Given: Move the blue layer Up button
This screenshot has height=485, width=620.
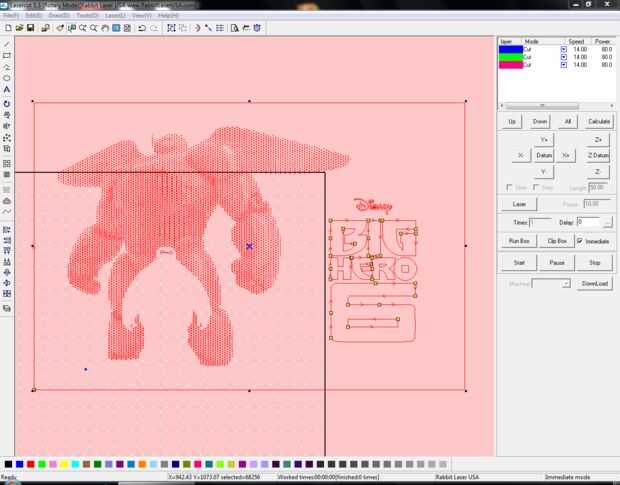Looking at the screenshot, I should coord(512,121).
